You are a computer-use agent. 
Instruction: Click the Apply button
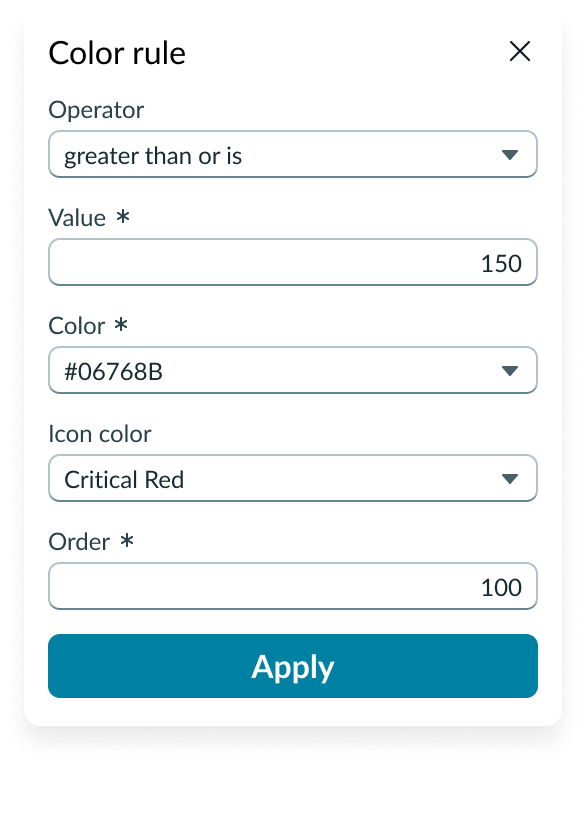tap(292, 666)
